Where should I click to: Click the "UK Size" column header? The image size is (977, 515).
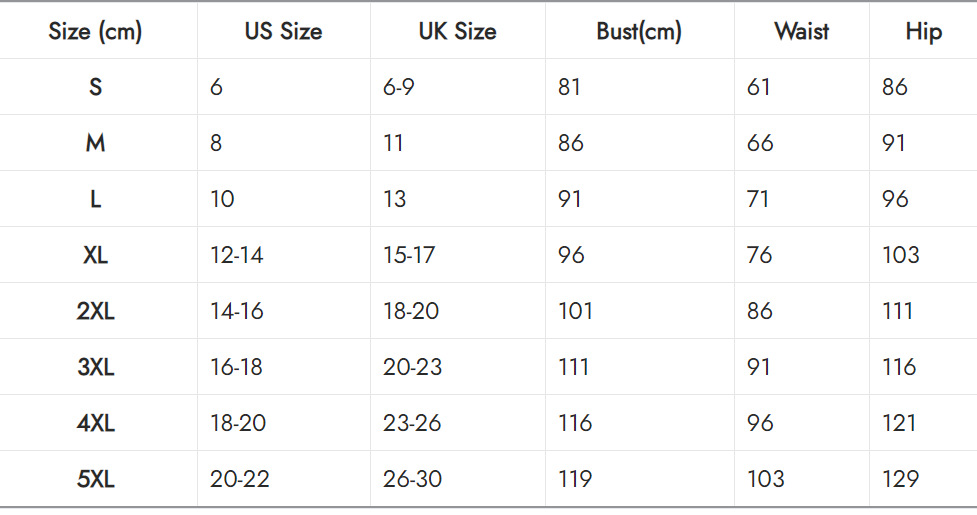click(457, 32)
